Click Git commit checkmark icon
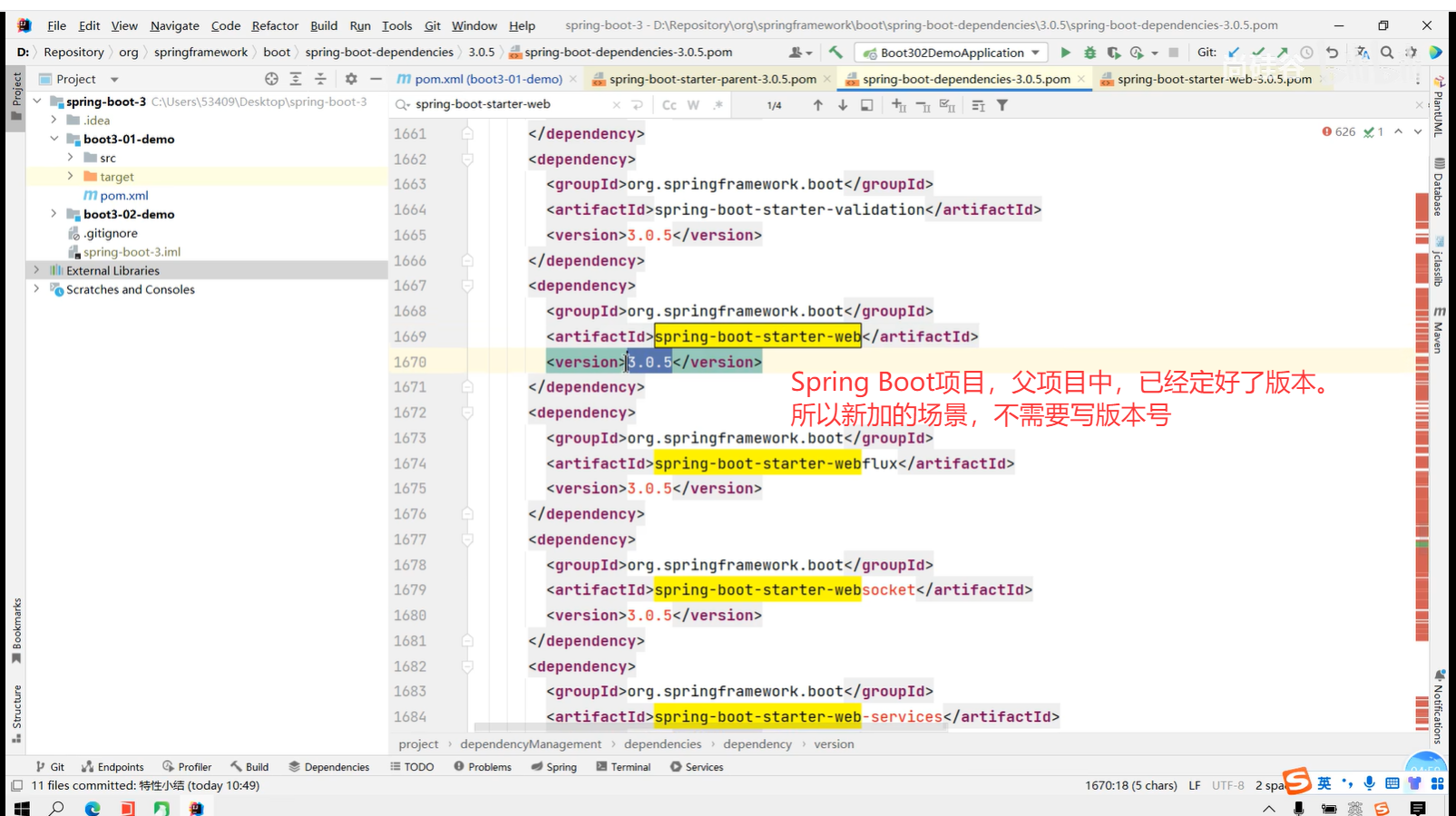 tap(1258, 53)
